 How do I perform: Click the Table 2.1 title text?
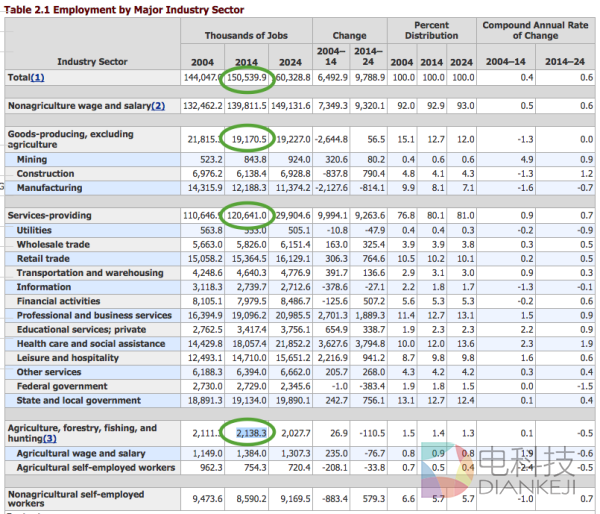[x=124, y=7]
